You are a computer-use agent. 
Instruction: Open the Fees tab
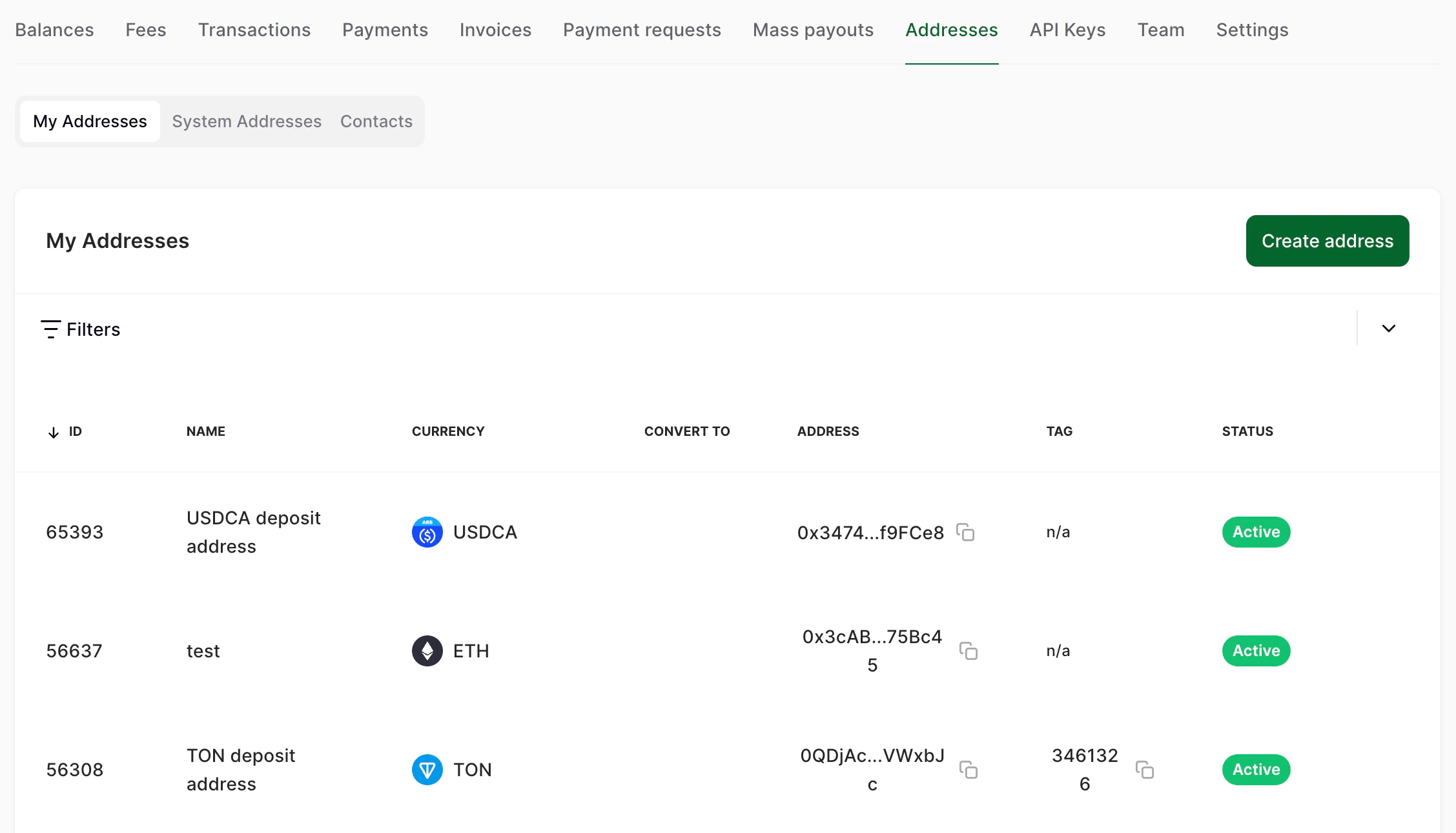coord(146,30)
